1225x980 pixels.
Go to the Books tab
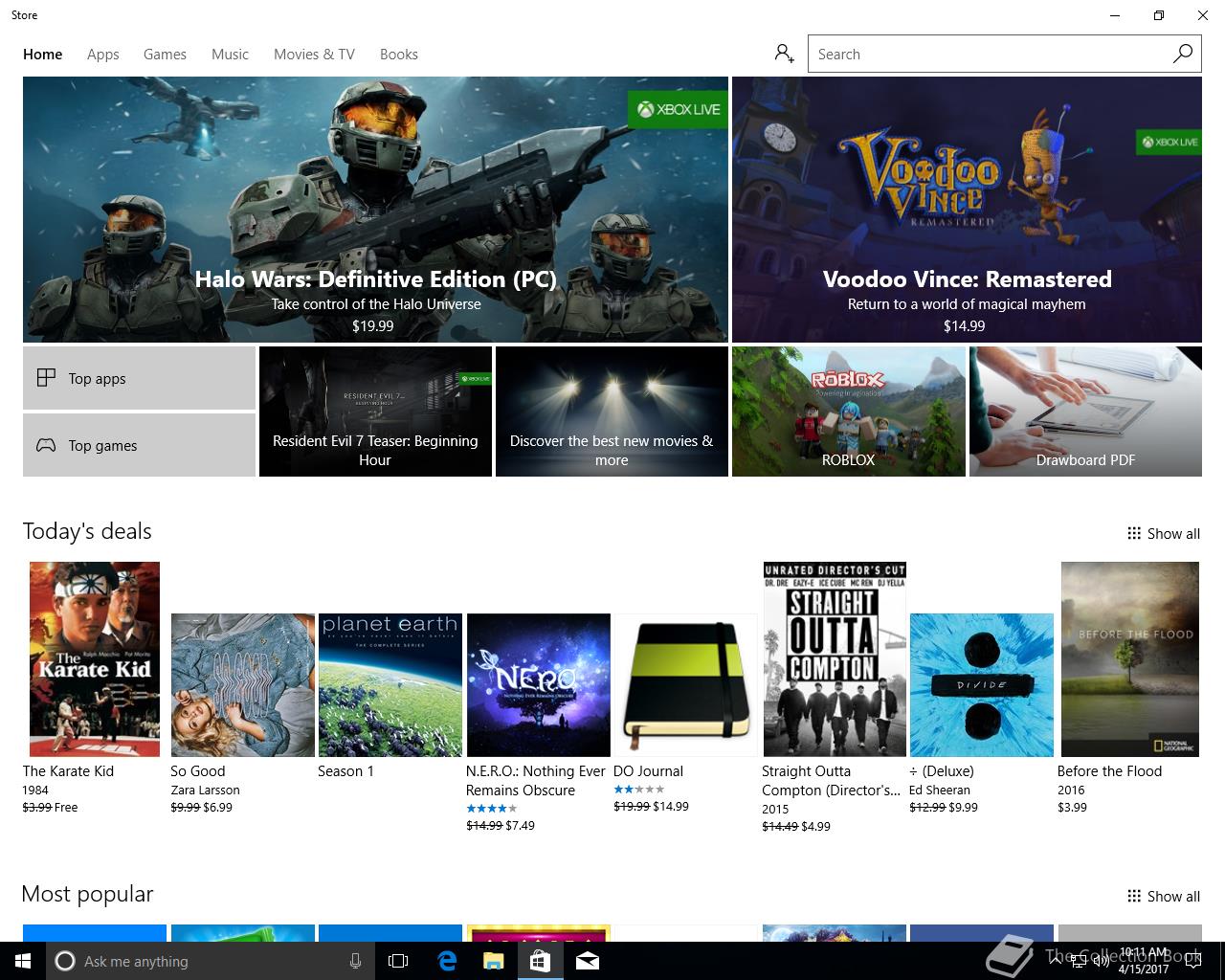click(x=398, y=55)
